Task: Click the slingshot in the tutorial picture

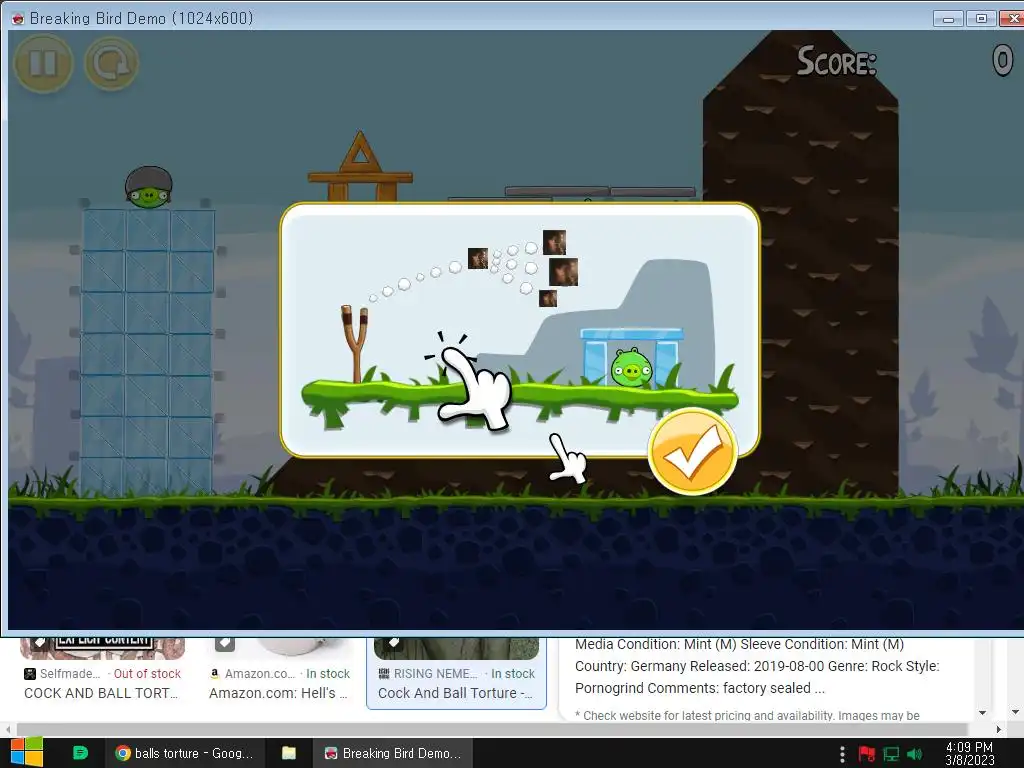Action: click(355, 344)
